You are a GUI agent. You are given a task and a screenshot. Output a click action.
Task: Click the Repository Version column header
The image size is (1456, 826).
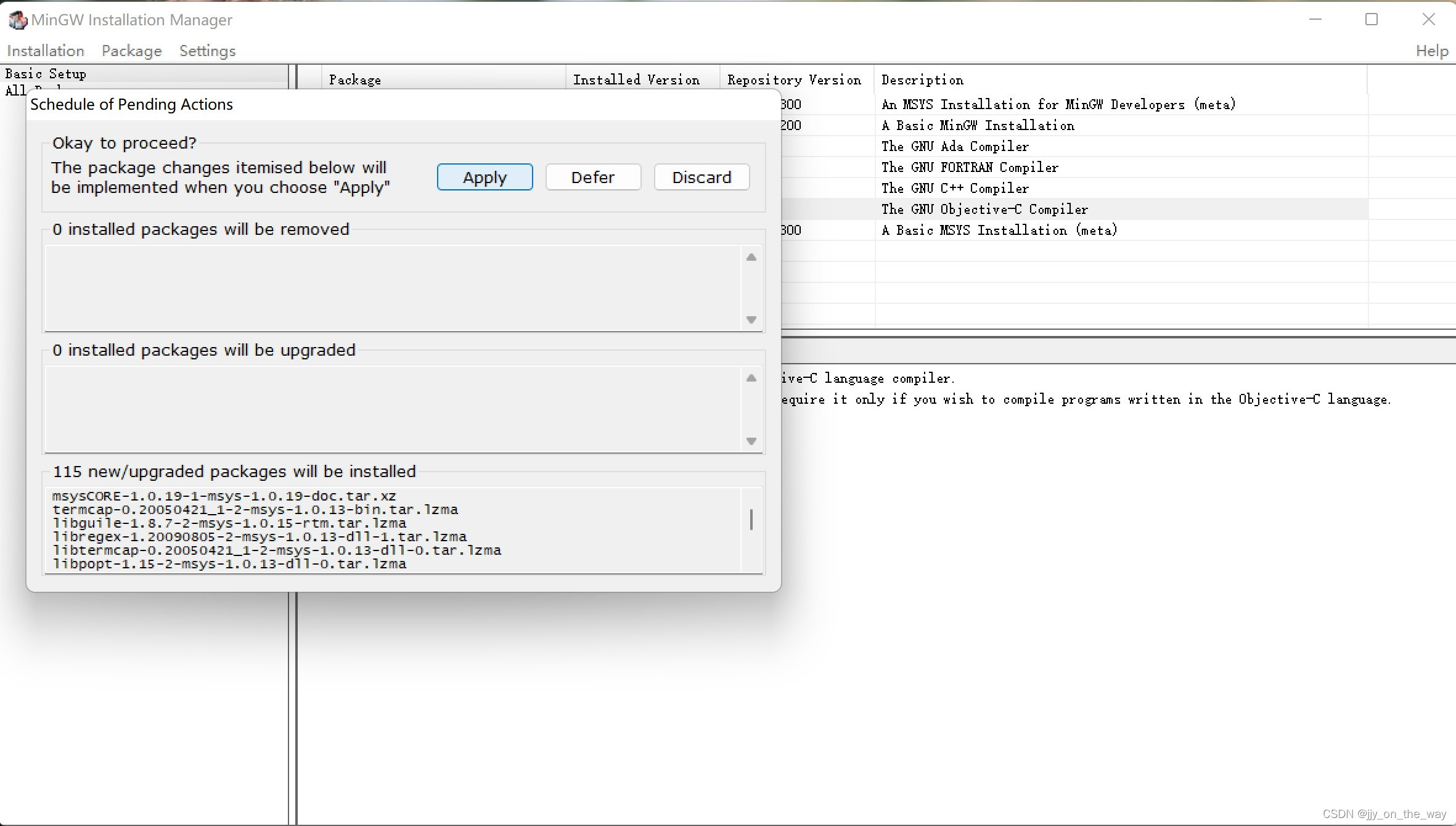[795, 80]
